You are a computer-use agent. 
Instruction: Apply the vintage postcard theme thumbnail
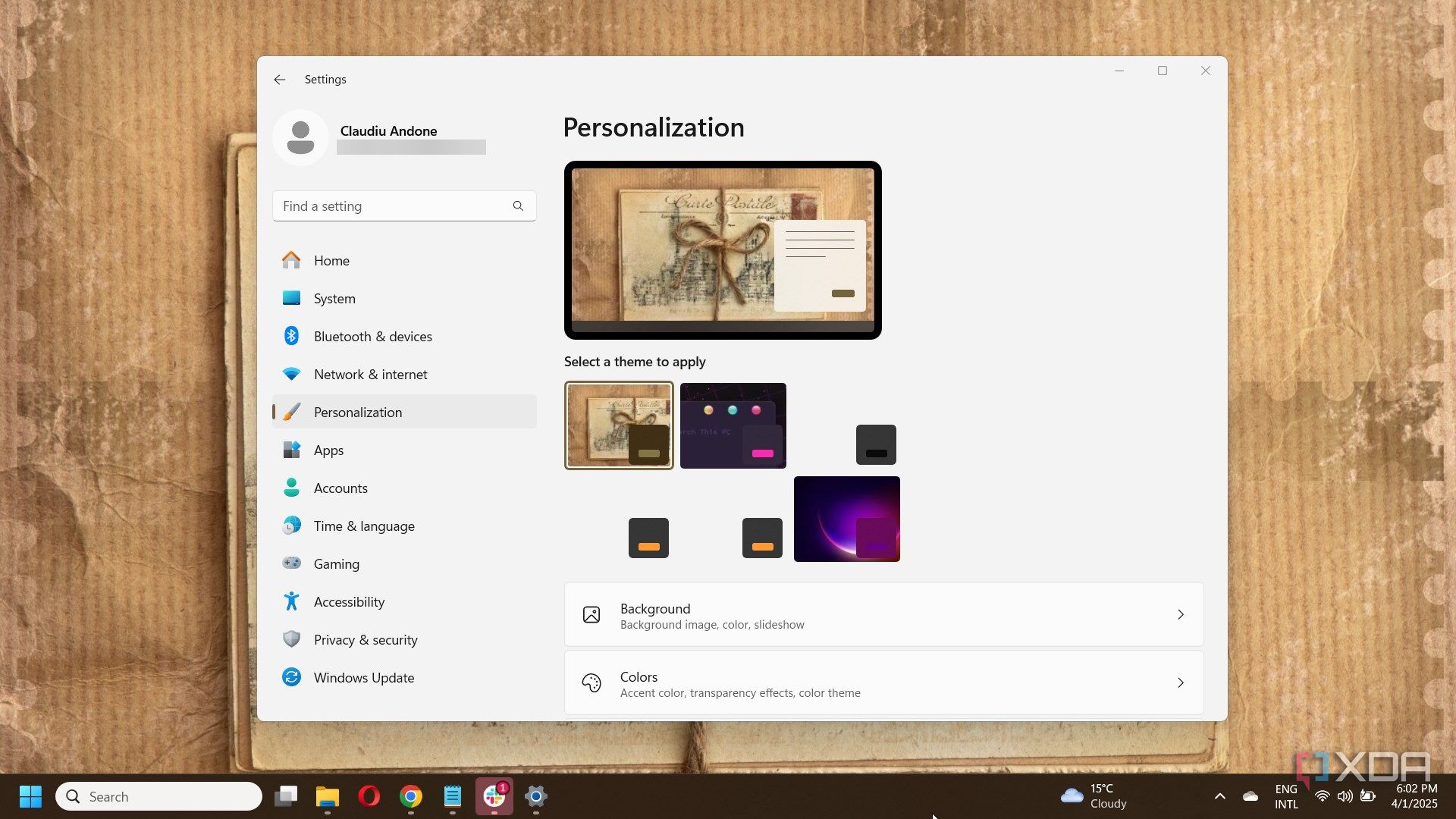[619, 425]
